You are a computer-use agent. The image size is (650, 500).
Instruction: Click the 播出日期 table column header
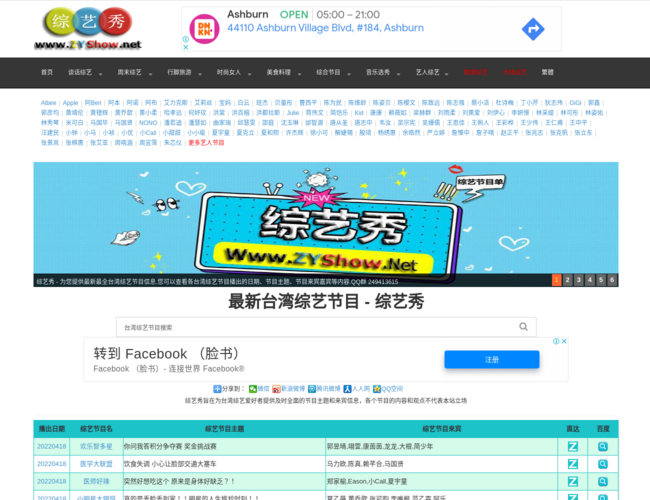(52, 429)
